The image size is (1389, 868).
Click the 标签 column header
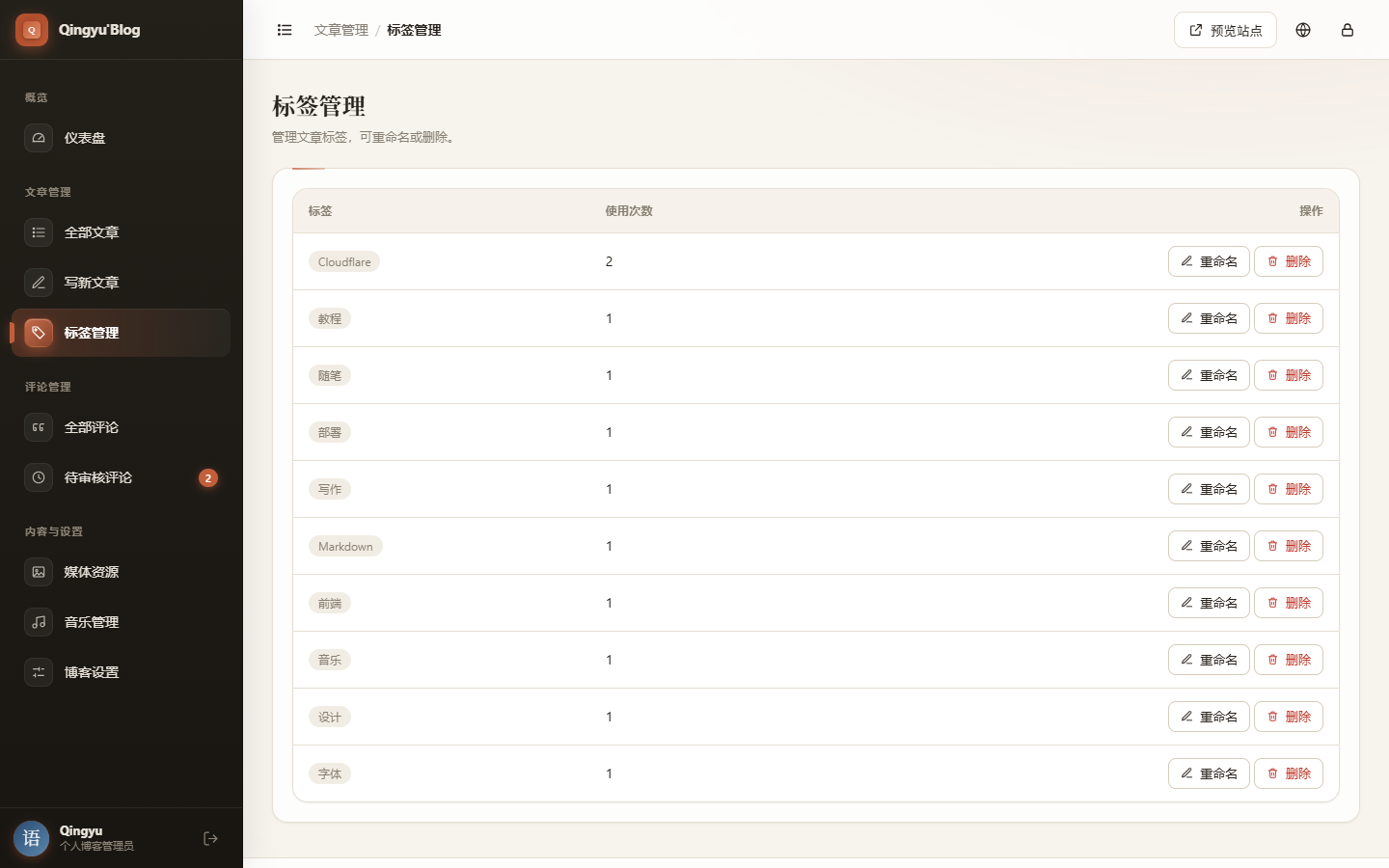pos(320,211)
